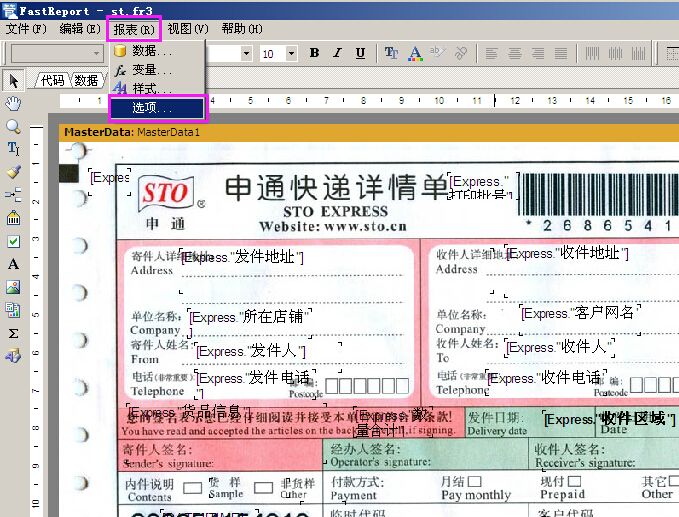
Task: Switch to the 代码 tab
Action: click(x=52, y=80)
